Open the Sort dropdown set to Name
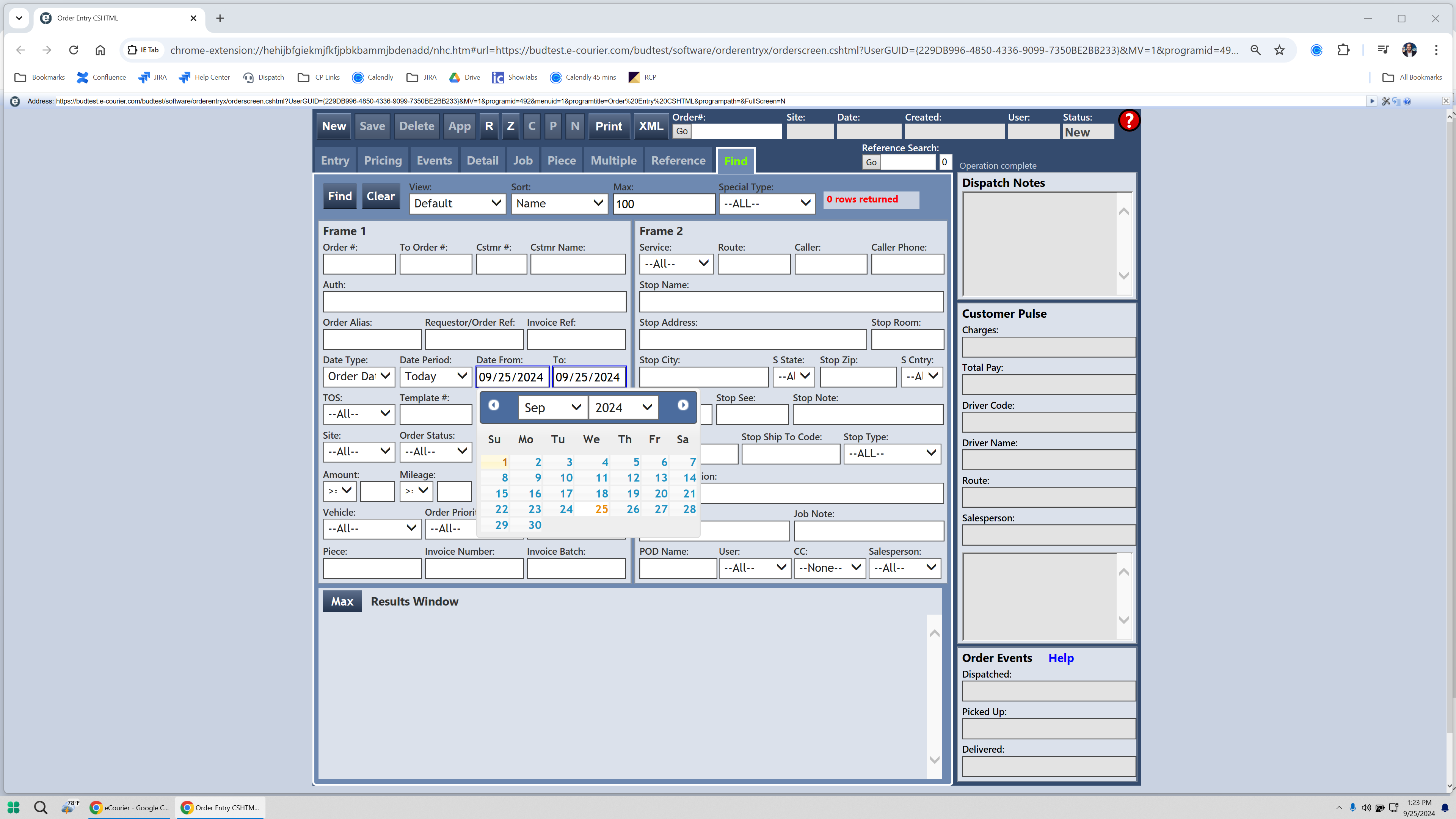 pyautogui.click(x=559, y=204)
